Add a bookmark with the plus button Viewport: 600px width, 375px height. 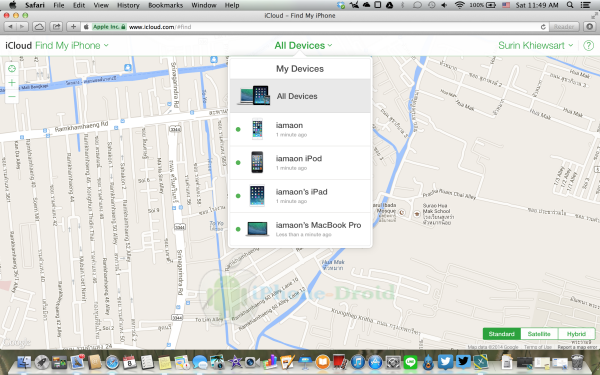point(73,26)
